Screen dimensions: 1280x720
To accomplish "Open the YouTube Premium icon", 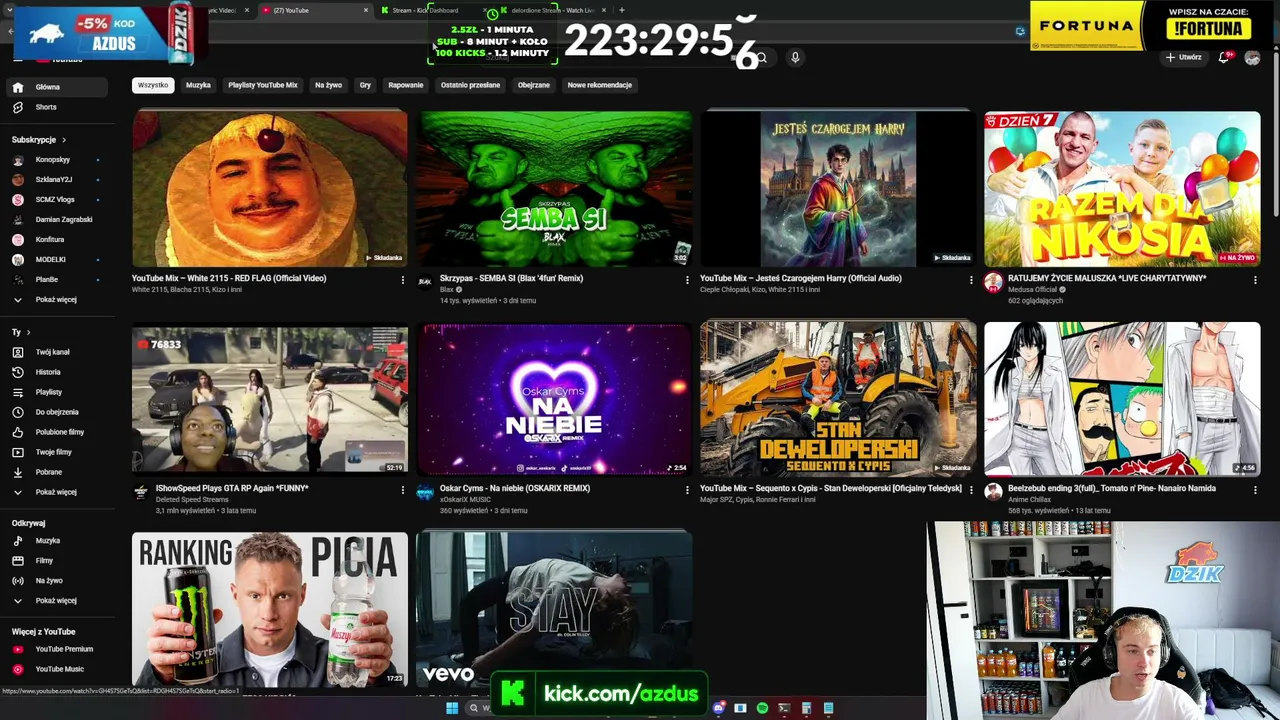I will [18, 649].
